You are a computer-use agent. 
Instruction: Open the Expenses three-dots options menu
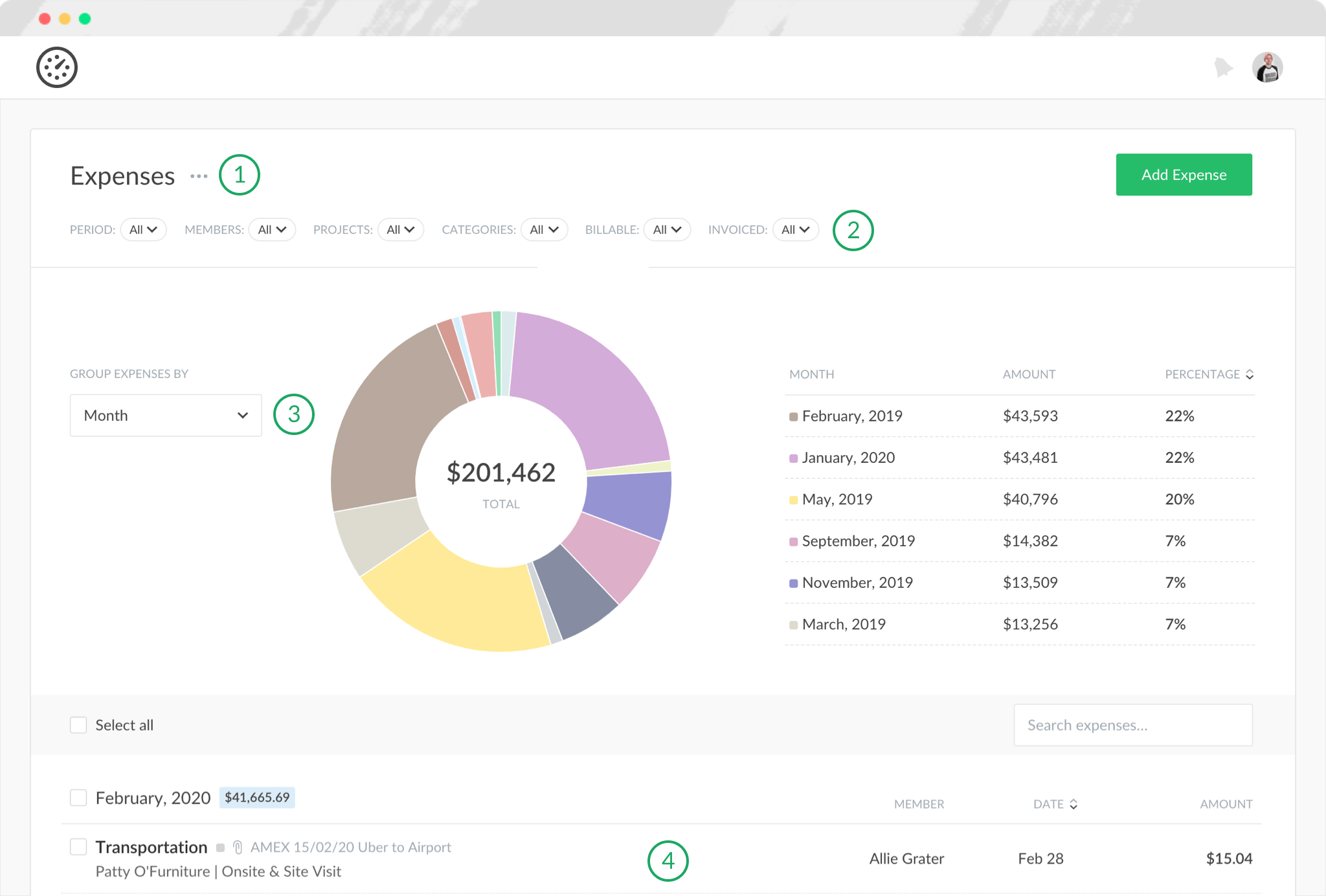tap(199, 176)
